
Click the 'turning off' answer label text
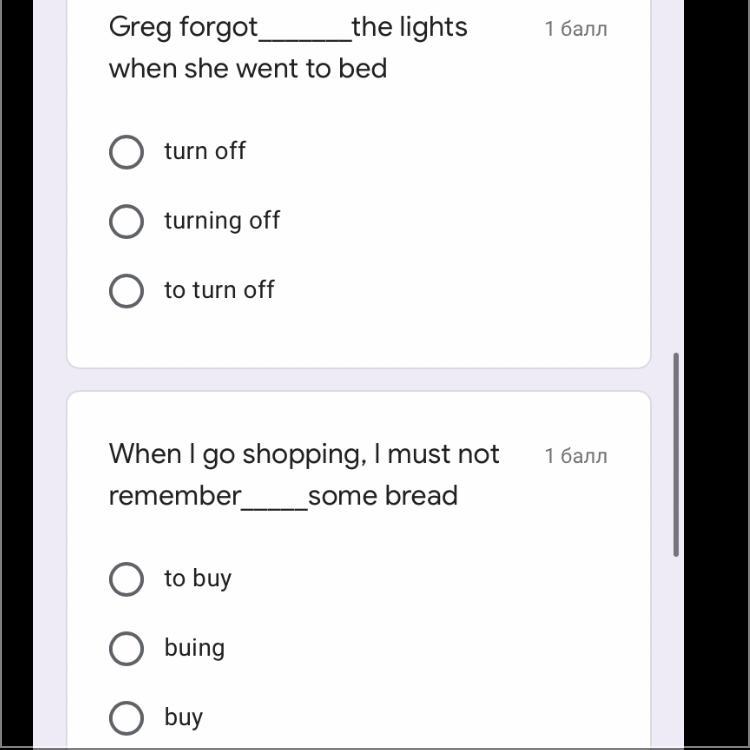coord(222,221)
